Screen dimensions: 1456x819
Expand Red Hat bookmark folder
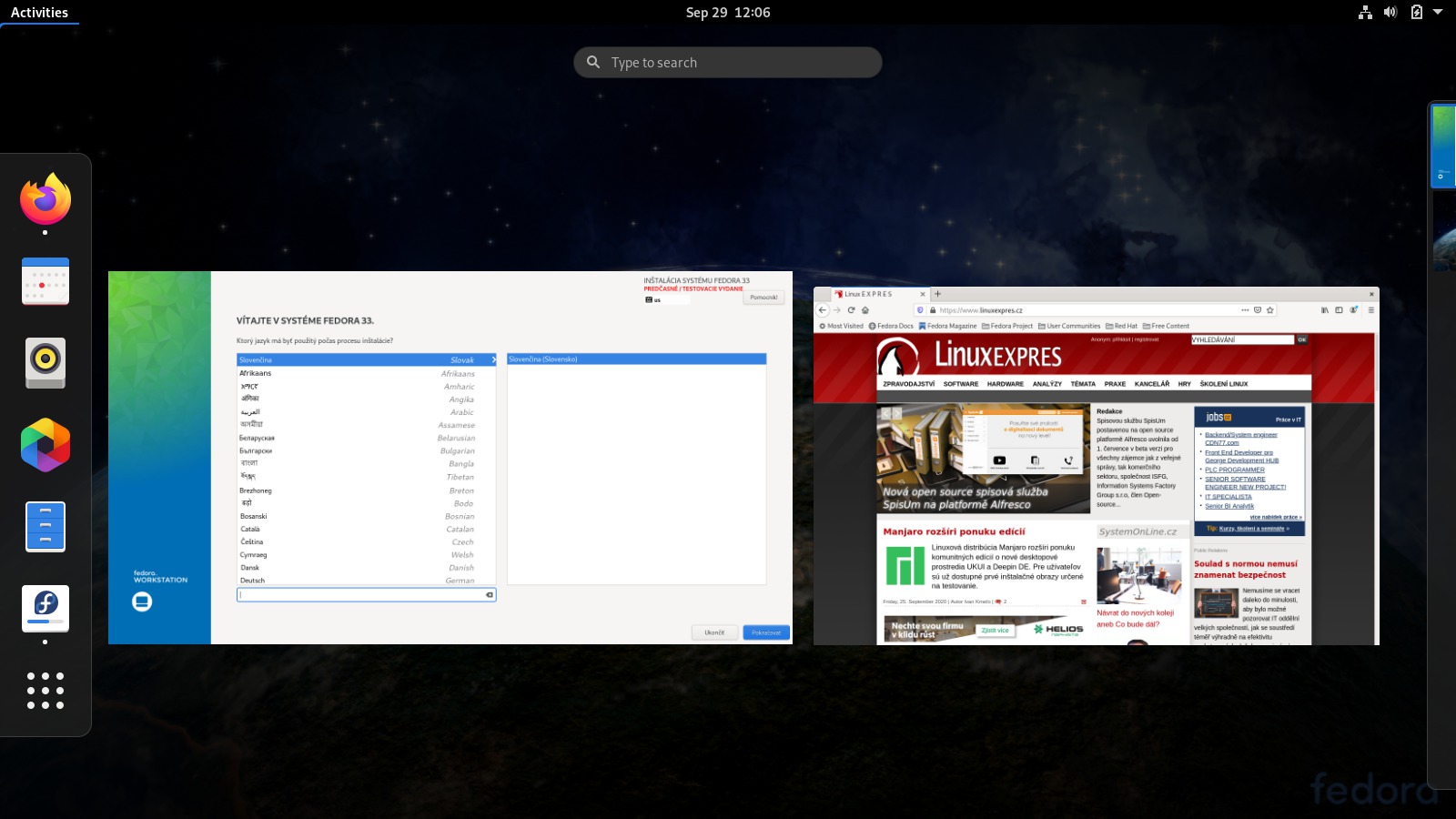tap(1121, 326)
